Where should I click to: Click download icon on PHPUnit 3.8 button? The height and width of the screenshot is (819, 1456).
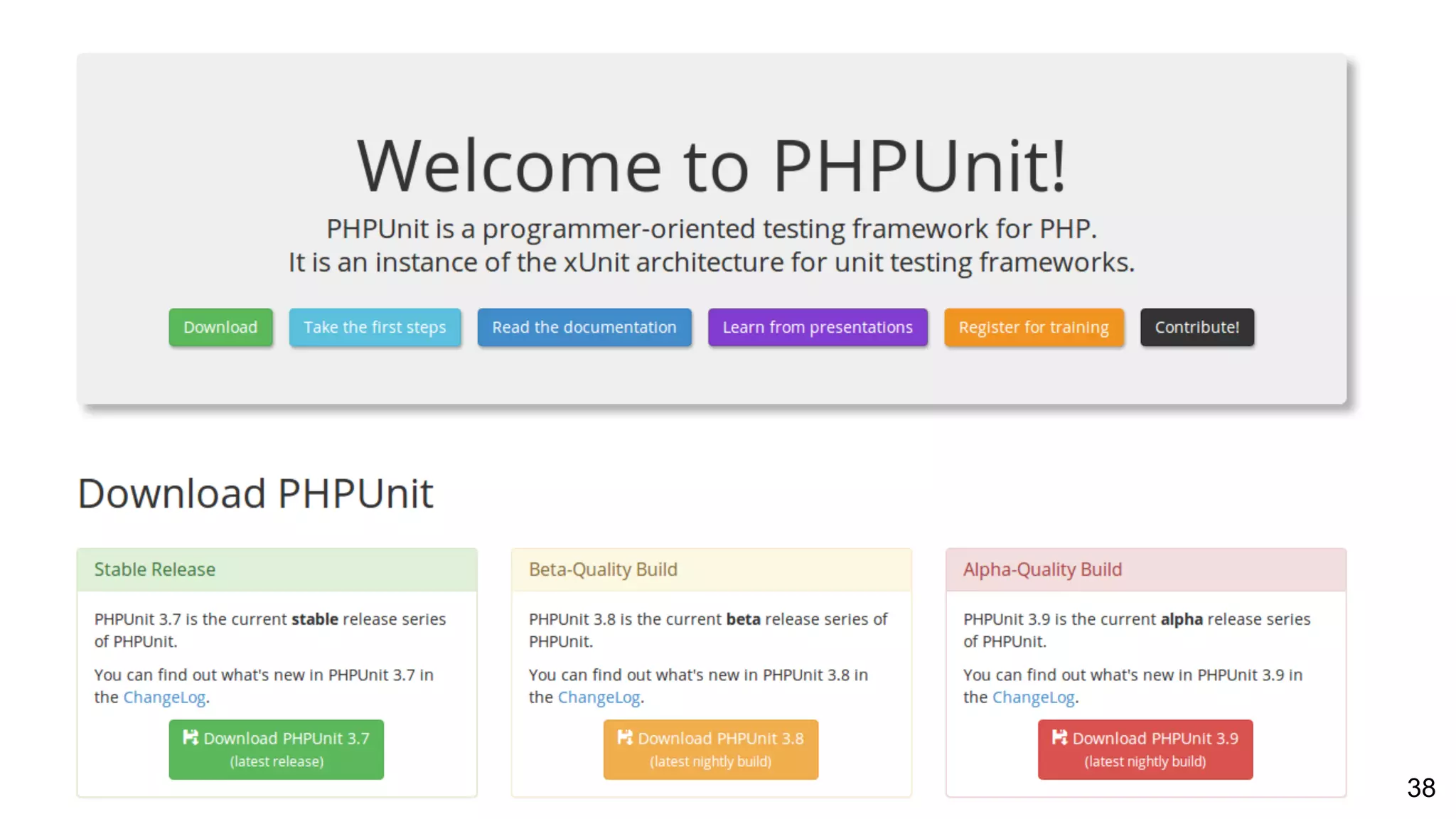[624, 737]
